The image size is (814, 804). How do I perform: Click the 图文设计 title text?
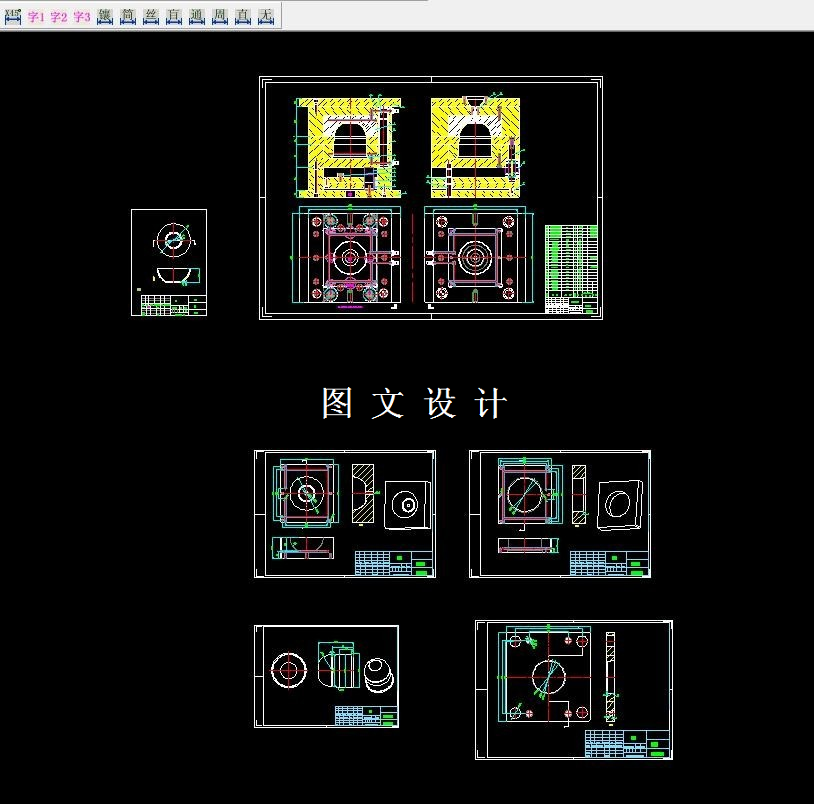point(414,403)
